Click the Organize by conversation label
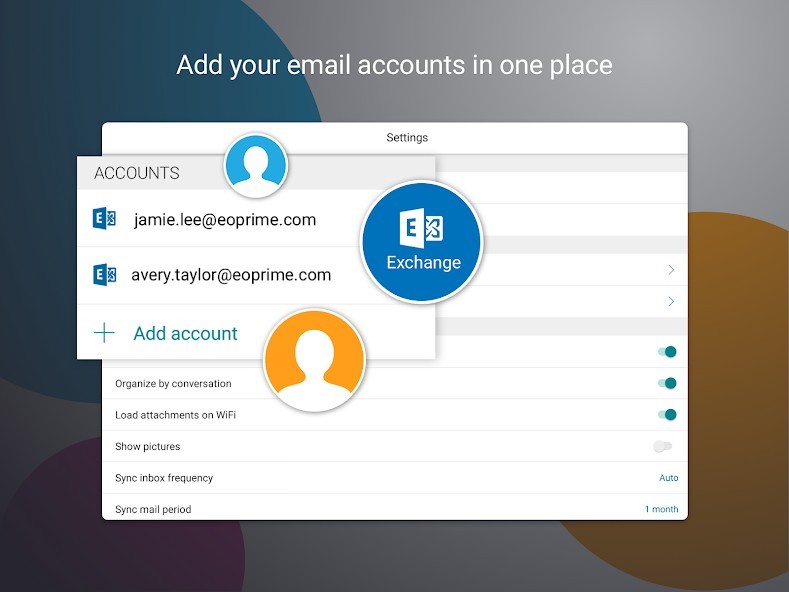Screen dimensions: 789x592 tap(173, 383)
